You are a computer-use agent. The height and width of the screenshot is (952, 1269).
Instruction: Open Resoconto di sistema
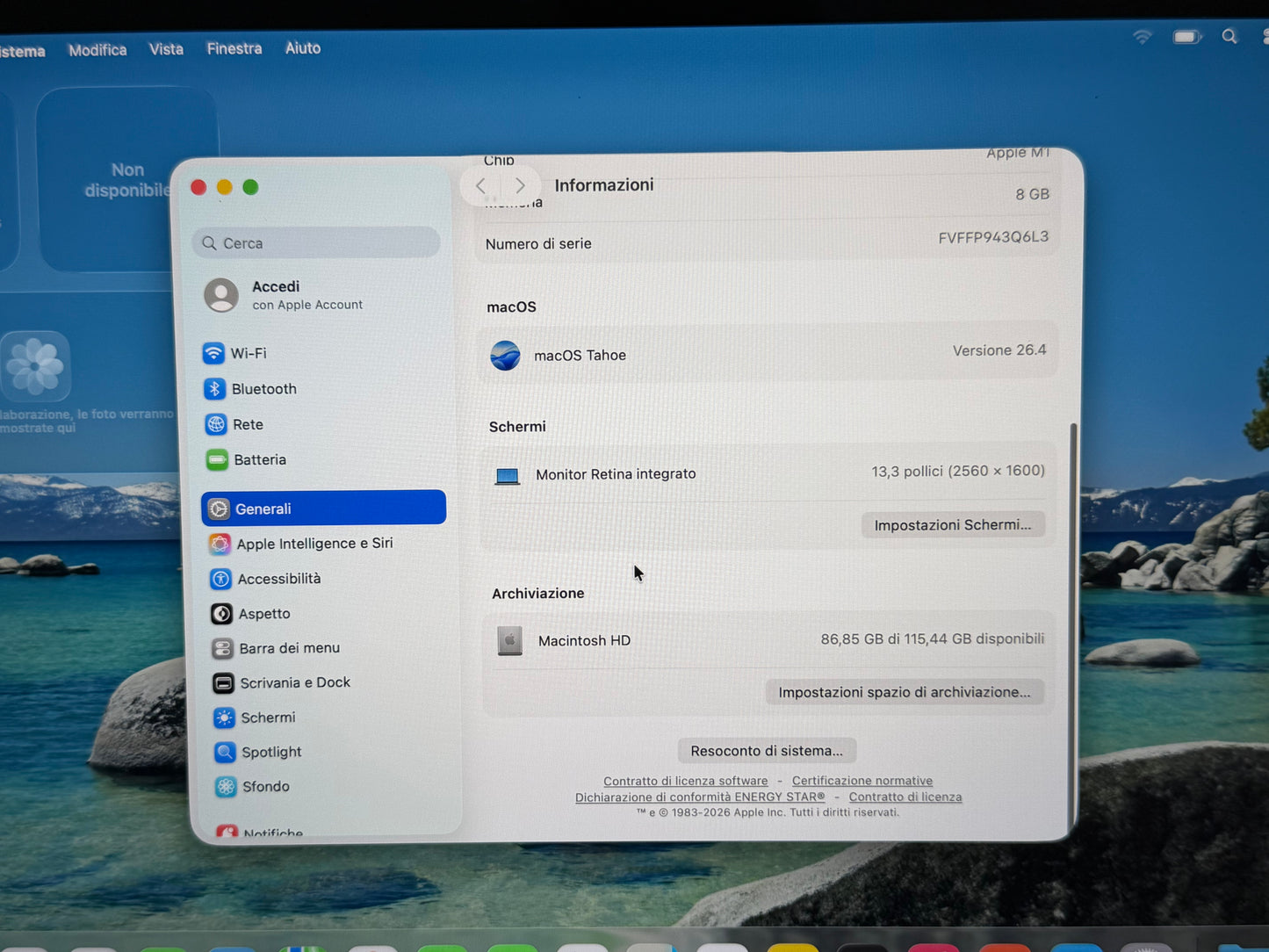pyautogui.click(x=767, y=751)
